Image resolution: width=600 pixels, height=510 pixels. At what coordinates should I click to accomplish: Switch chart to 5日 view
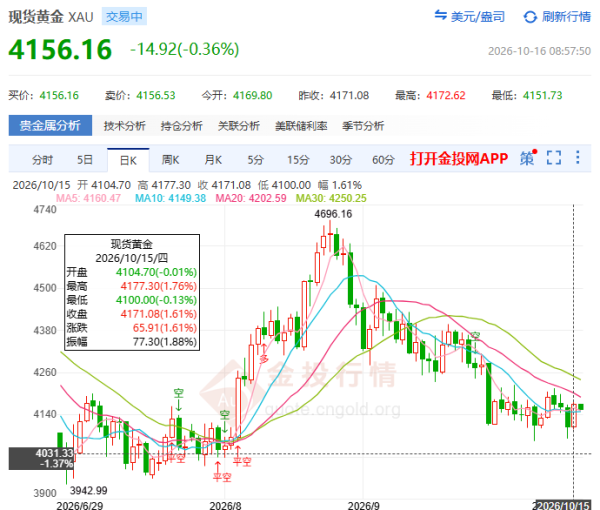coord(85,160)
